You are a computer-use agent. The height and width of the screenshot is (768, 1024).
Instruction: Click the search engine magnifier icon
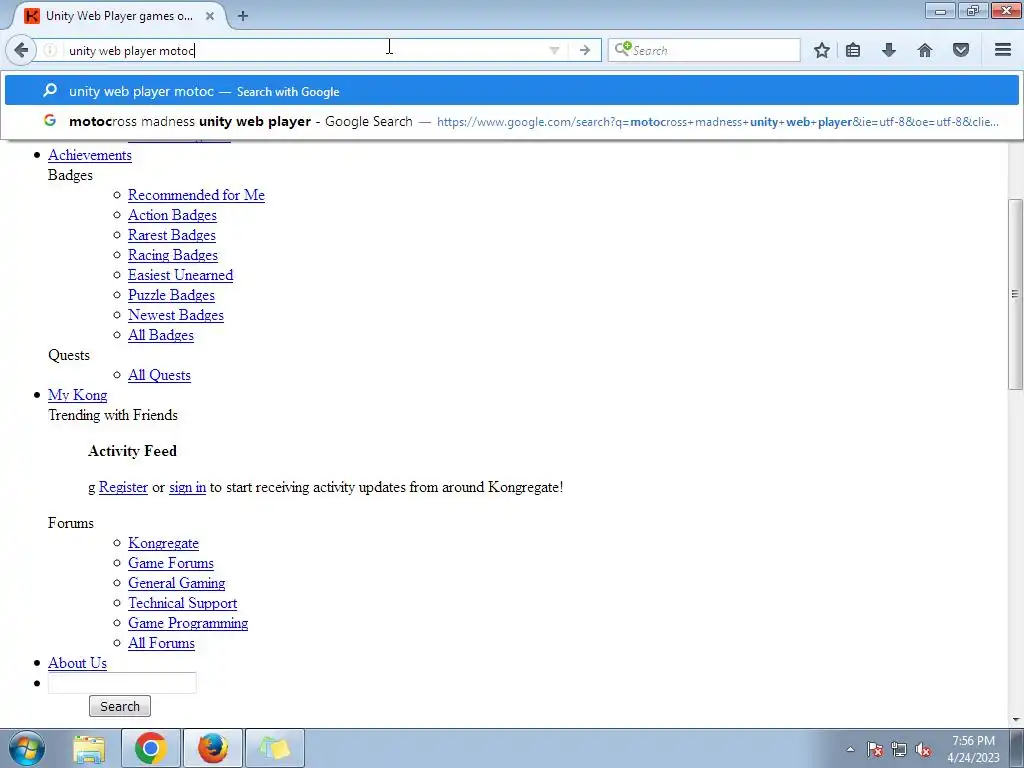pos(622,49)
